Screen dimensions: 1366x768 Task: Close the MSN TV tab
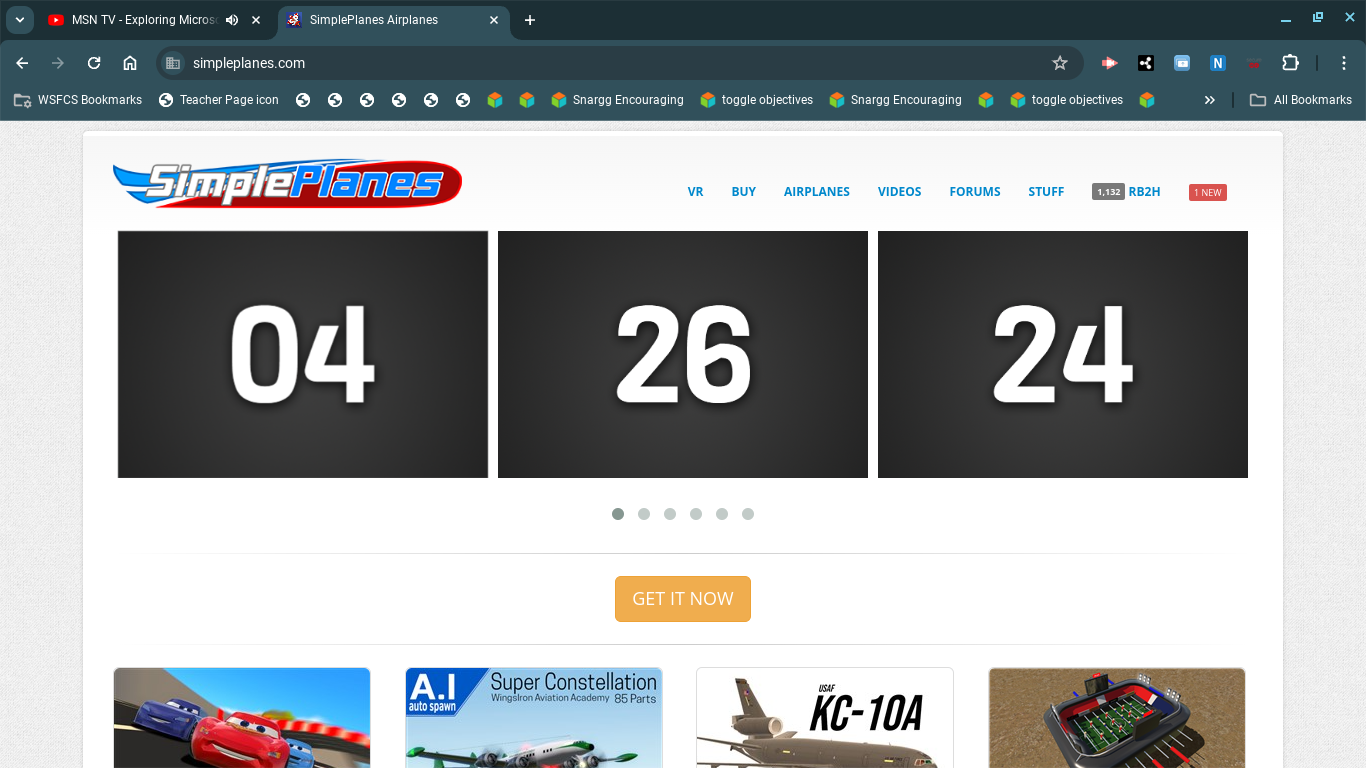pos(256,20)
